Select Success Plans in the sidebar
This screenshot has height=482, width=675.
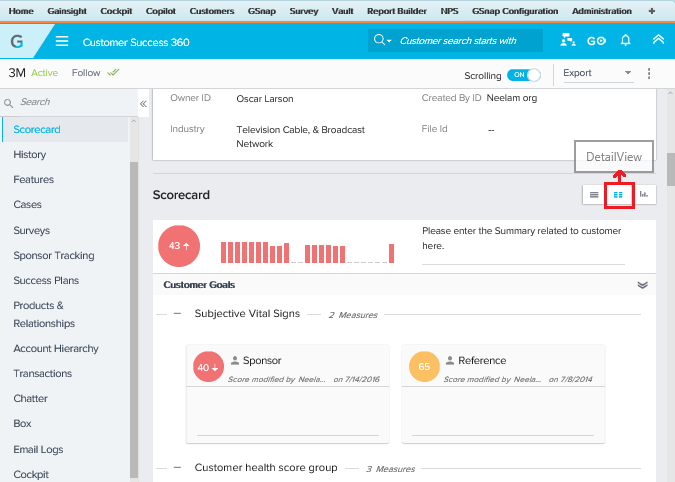tap(46, 280)
